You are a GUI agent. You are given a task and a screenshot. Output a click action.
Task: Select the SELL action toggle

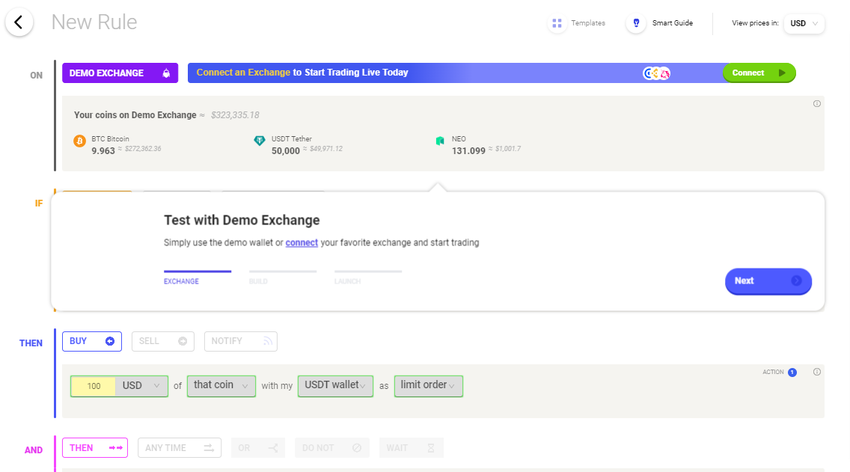(x=162, y=341)
